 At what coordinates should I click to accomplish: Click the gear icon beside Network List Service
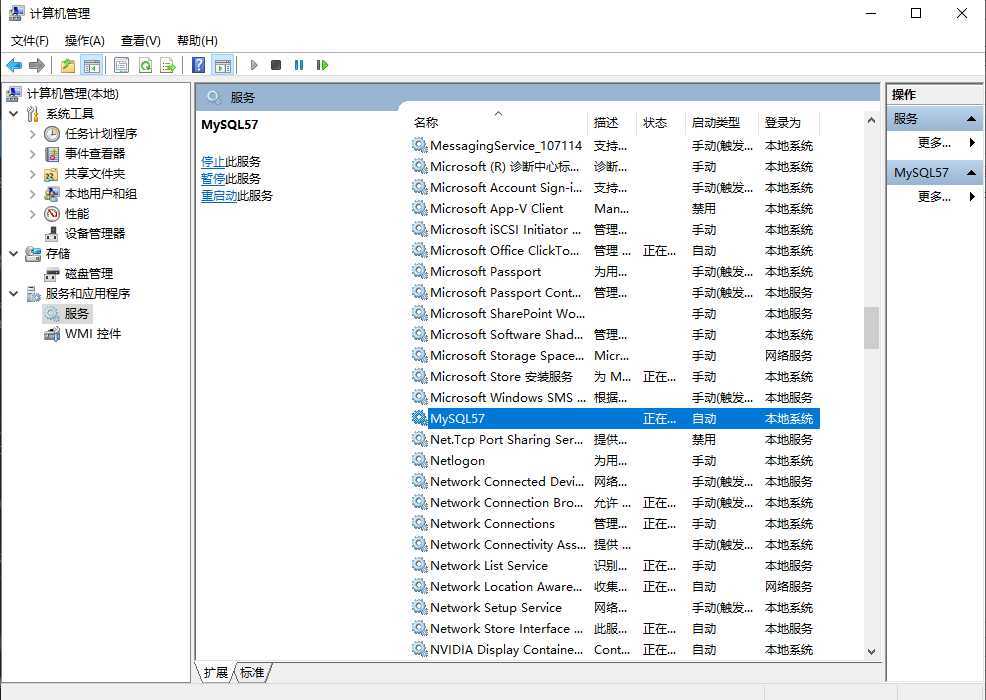click(x=419, y=565)
